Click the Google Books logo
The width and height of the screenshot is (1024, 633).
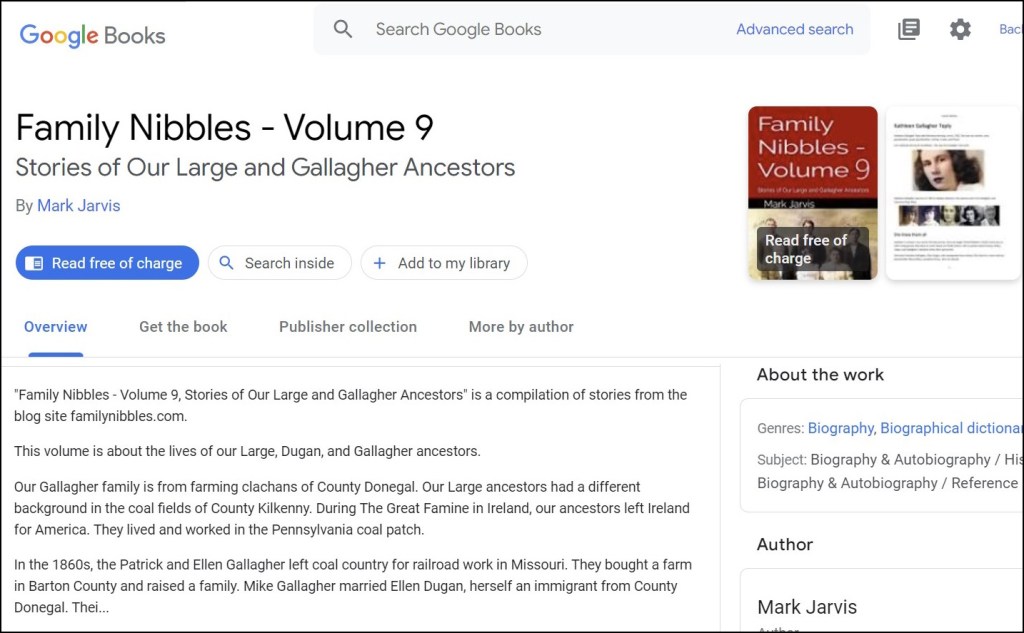pos(92,35)
